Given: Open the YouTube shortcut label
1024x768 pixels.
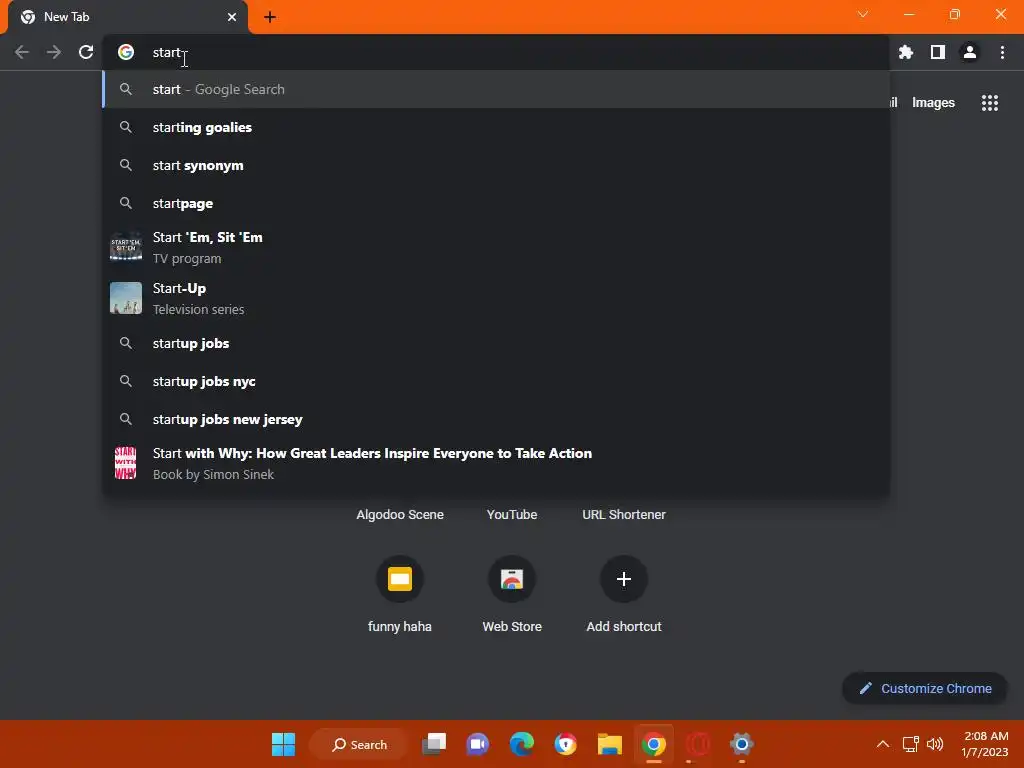Looking at the screenshot, I should tap(512, 515).
